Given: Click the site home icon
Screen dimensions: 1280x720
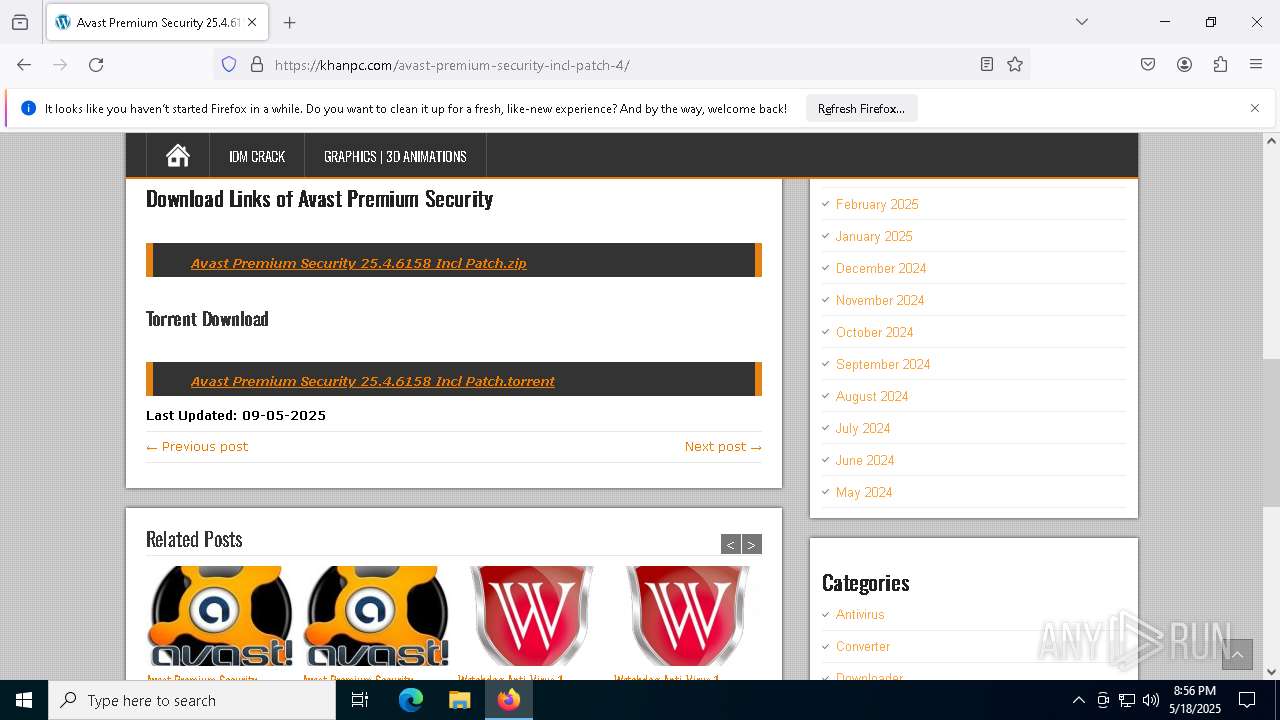Looking at the screenshot, I should (x=178, y=156).
